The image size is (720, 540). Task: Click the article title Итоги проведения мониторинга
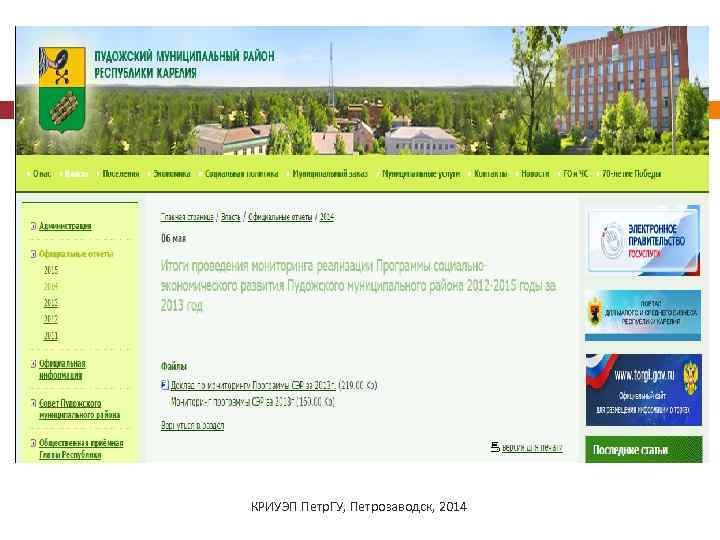pyautogui.click(x=358, y=286)
